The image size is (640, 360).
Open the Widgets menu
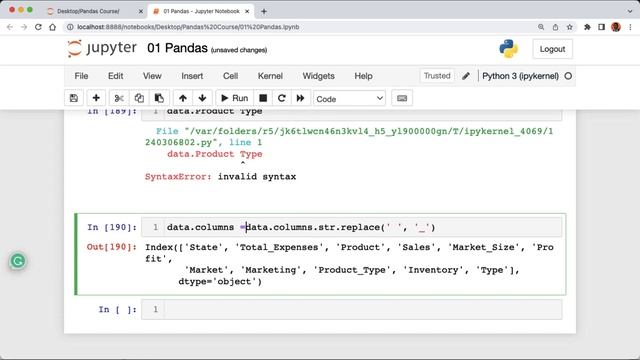[x=318, y=76]
